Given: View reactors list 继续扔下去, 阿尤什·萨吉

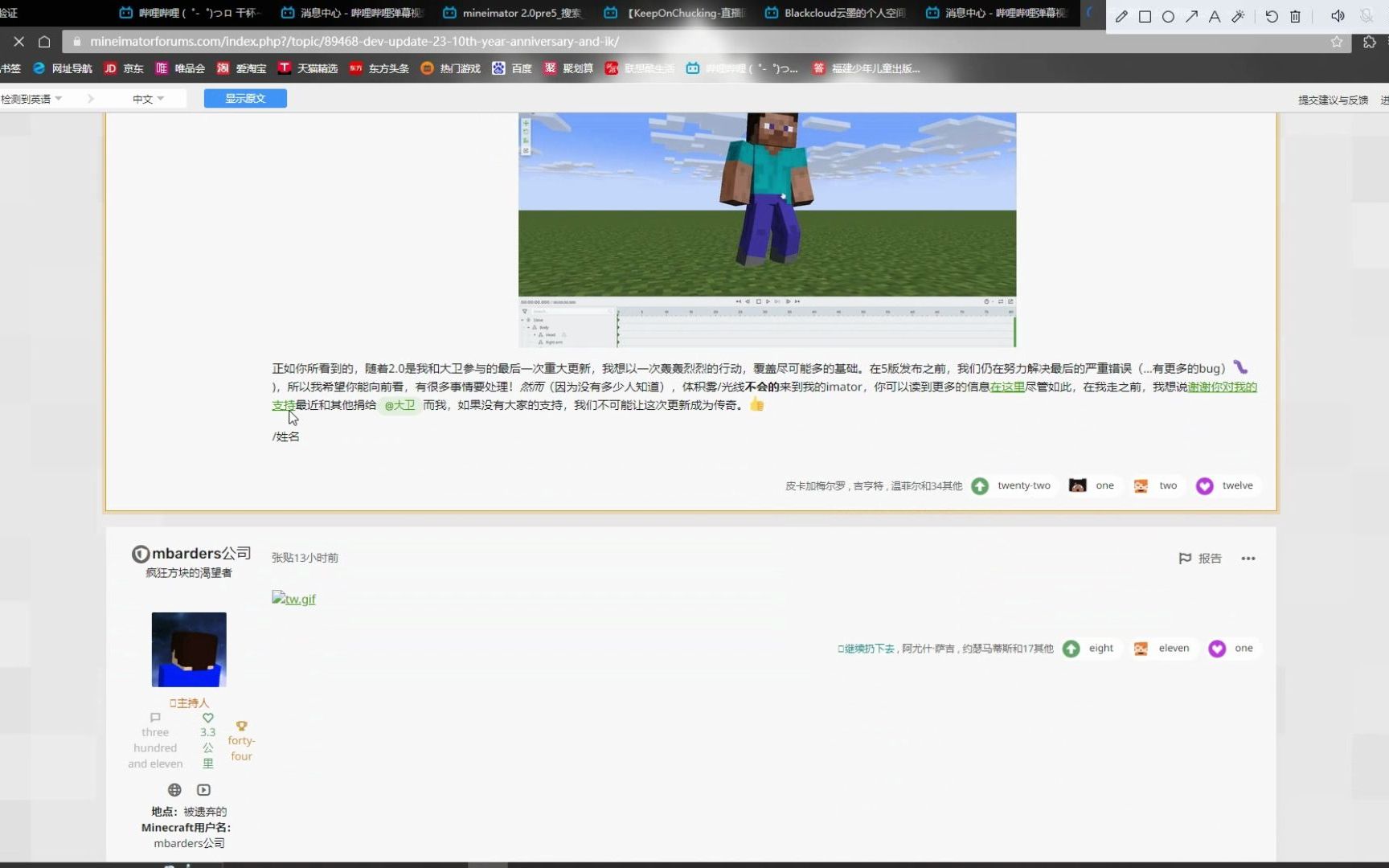Looking at the screenshot, I should (945, 649).
